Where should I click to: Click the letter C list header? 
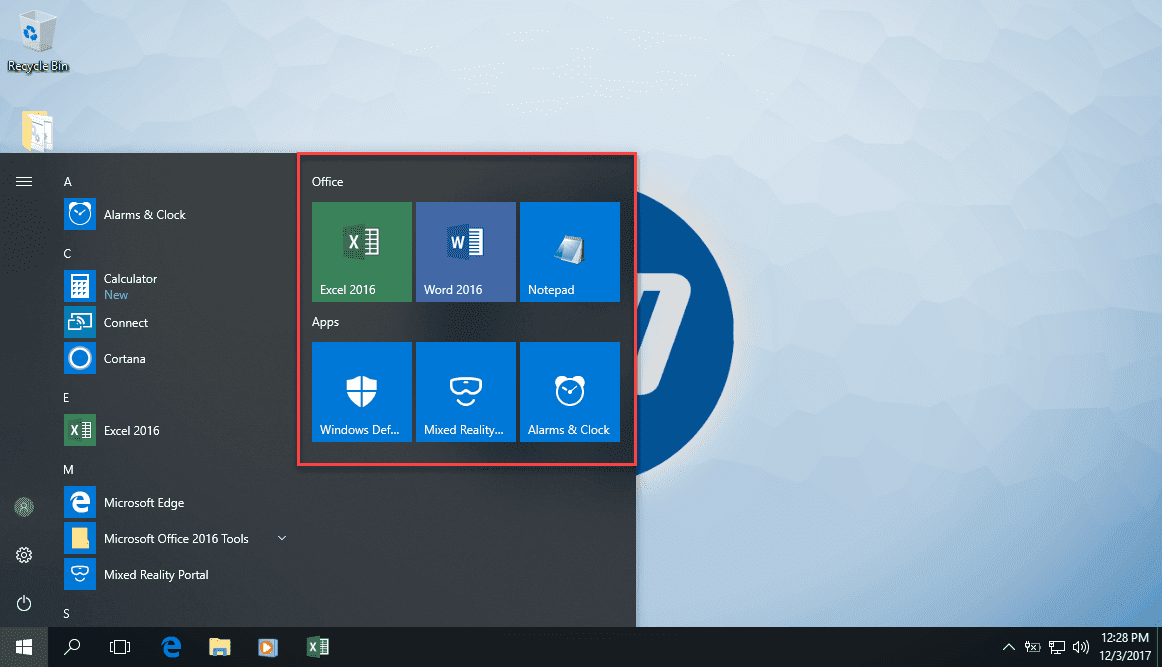click(67, 253)
